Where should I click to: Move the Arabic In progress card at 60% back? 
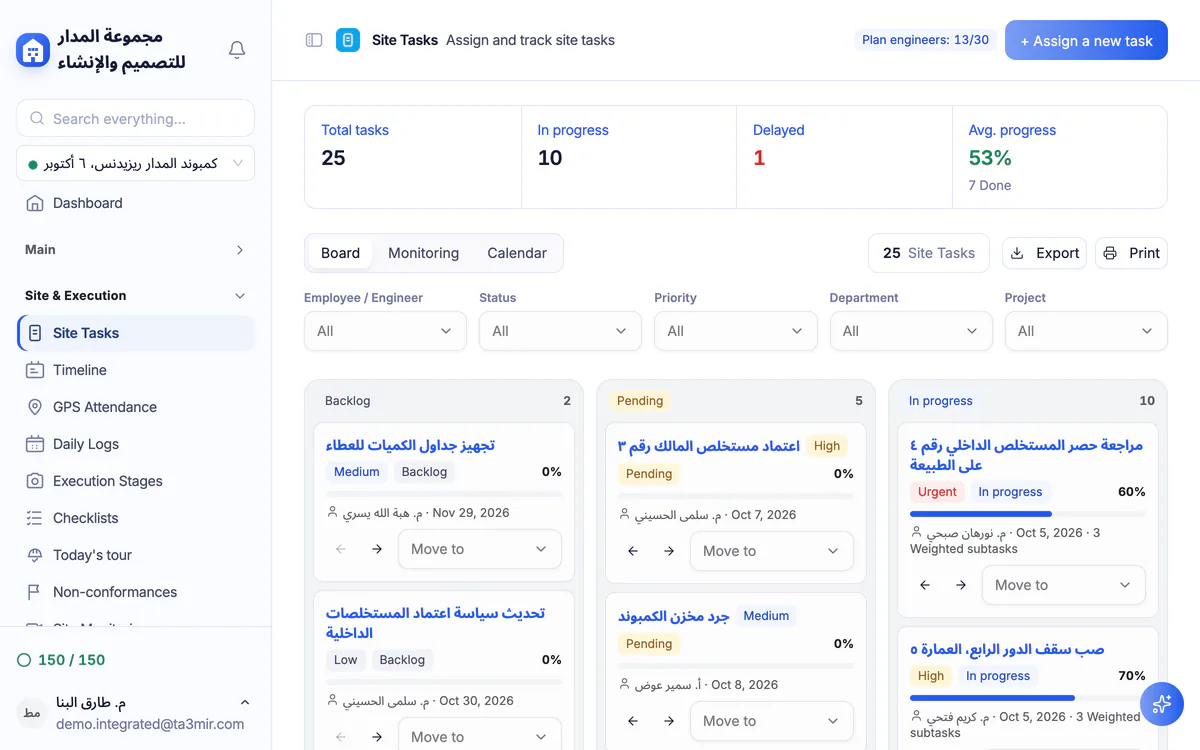925,585
